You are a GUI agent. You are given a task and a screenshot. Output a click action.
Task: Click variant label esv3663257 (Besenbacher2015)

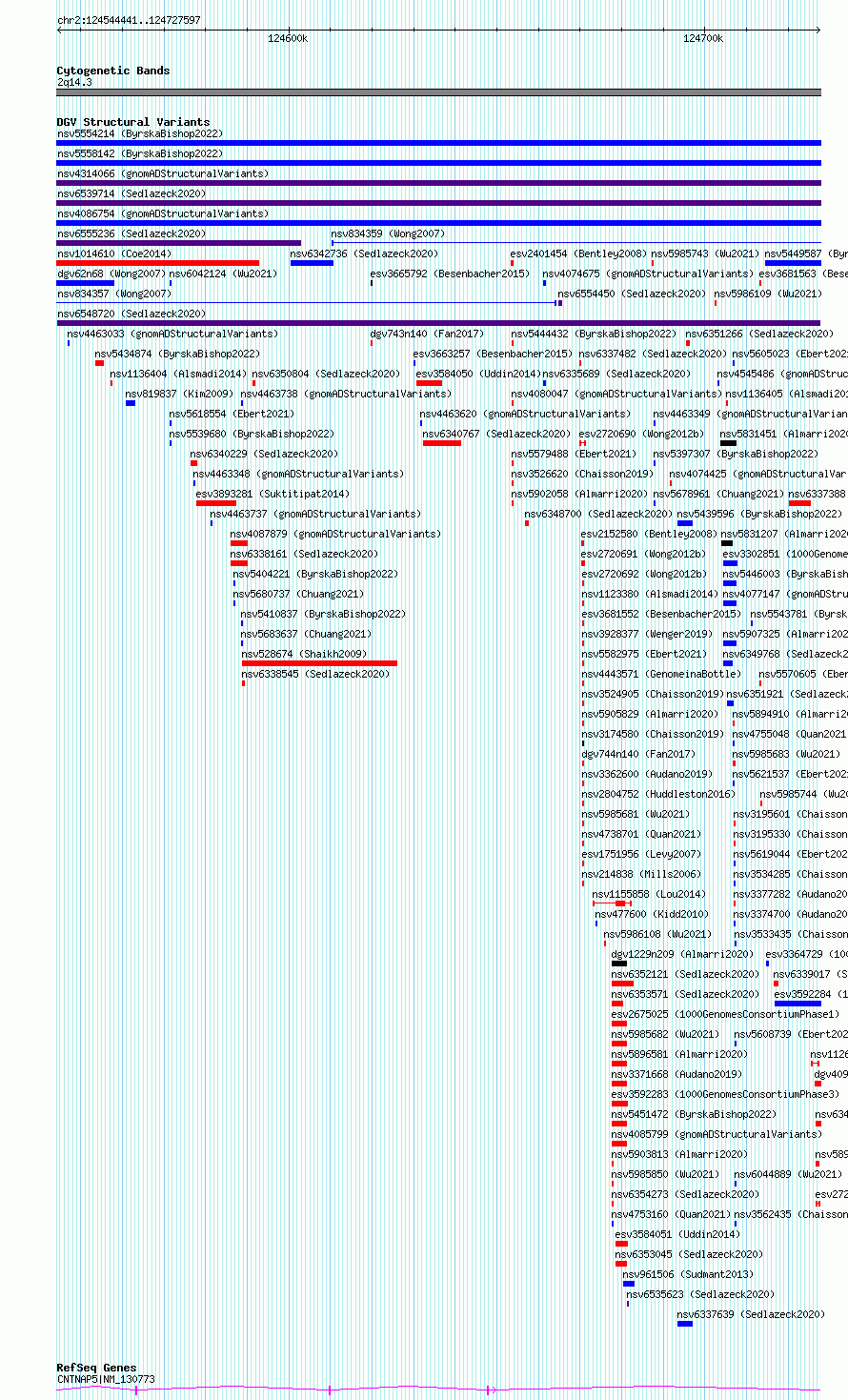pyautogui.click(x=493, y=355)
